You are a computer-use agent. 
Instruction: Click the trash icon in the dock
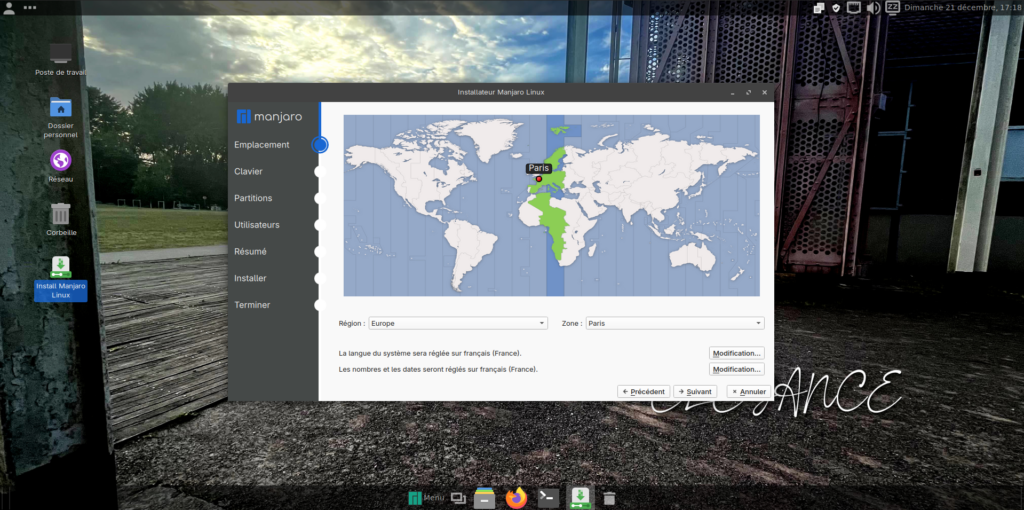pos(609,498)
